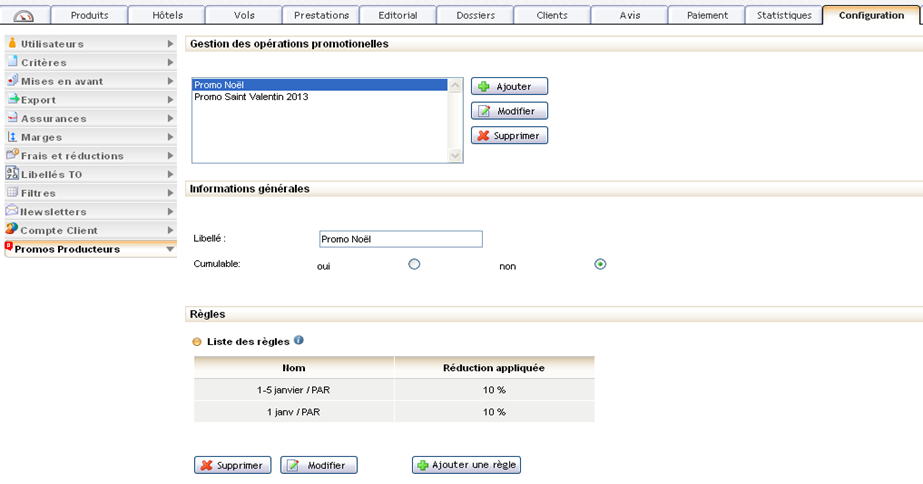
Task: Click the info icon beside Liste des règles
Action: (299, 341)
